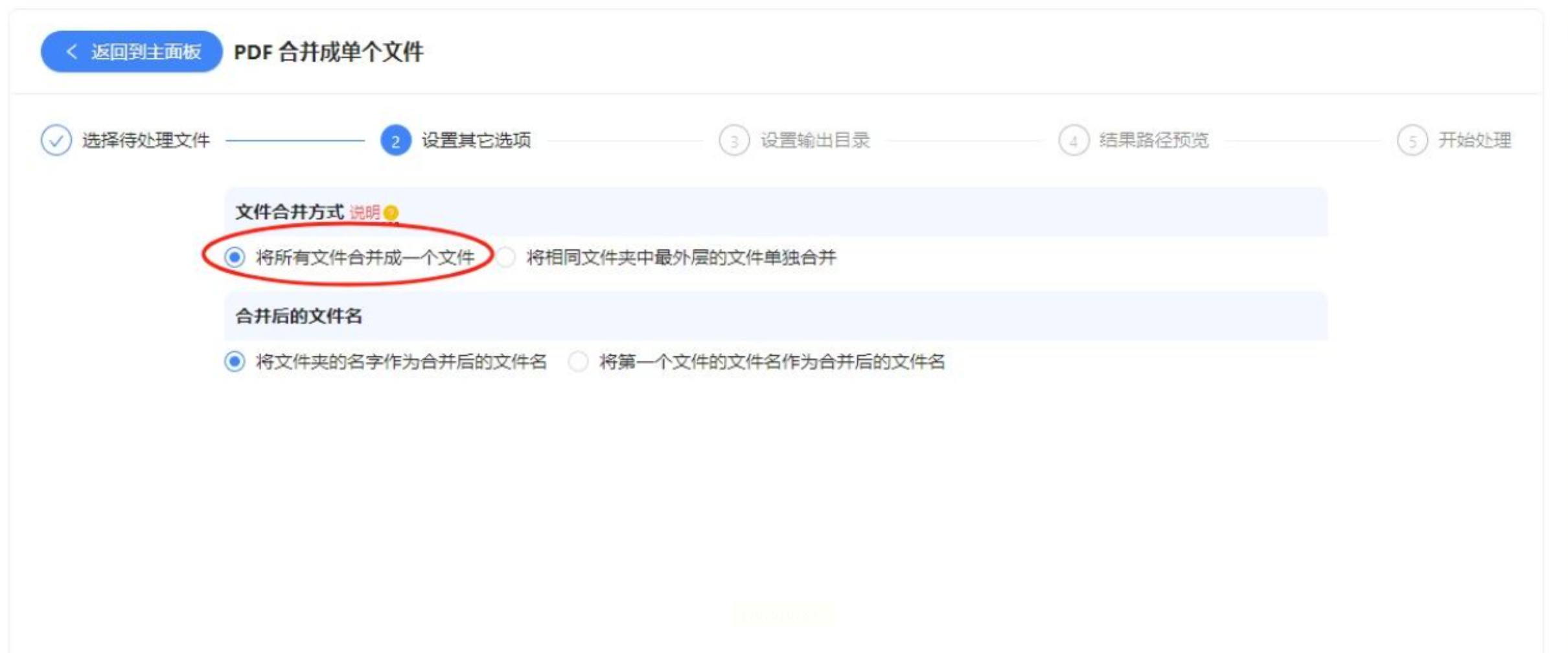This screenshot has width=1568, height=653.
Task: Open the red 说明 link
Action: coord(365,212)
